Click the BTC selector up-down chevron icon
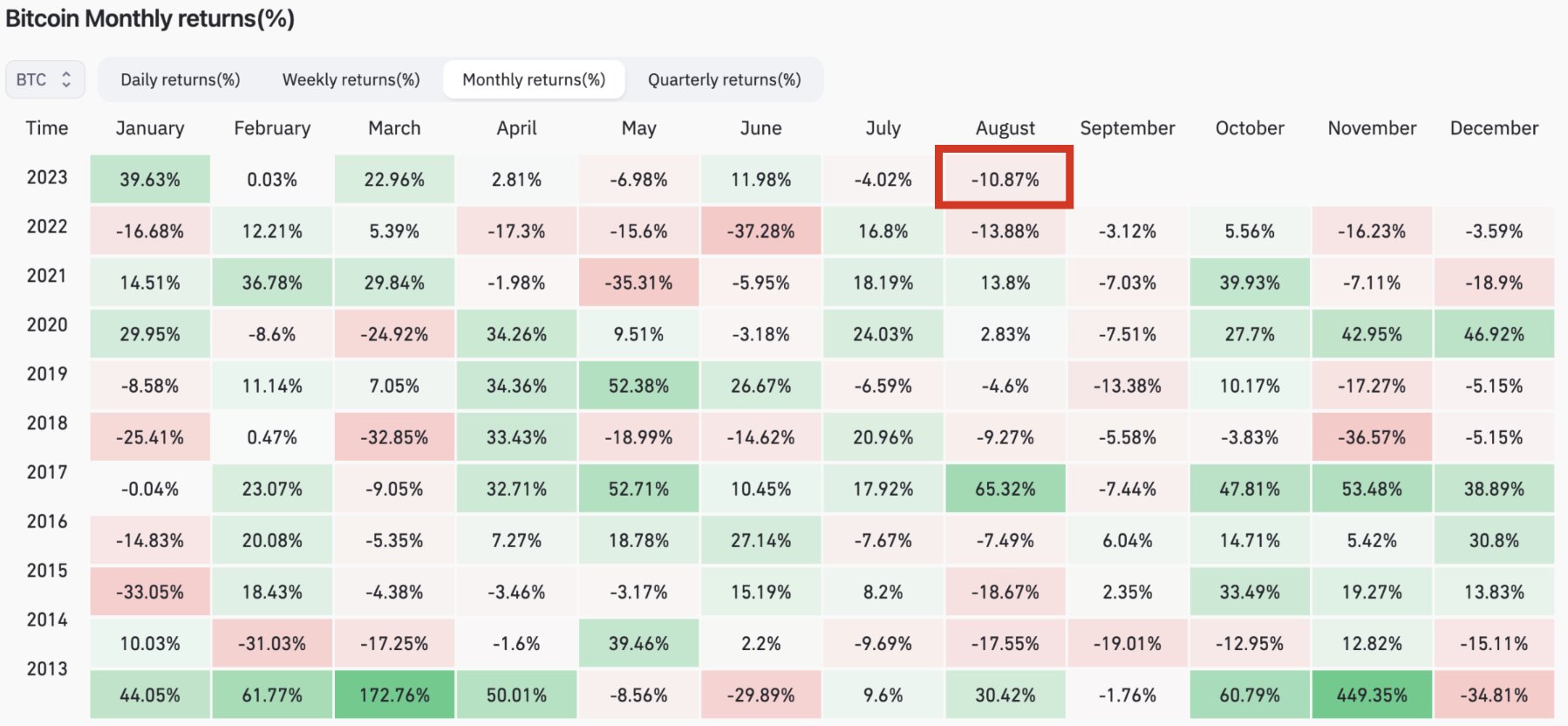This screenshot has width=1568, height=726. point(66,79)
